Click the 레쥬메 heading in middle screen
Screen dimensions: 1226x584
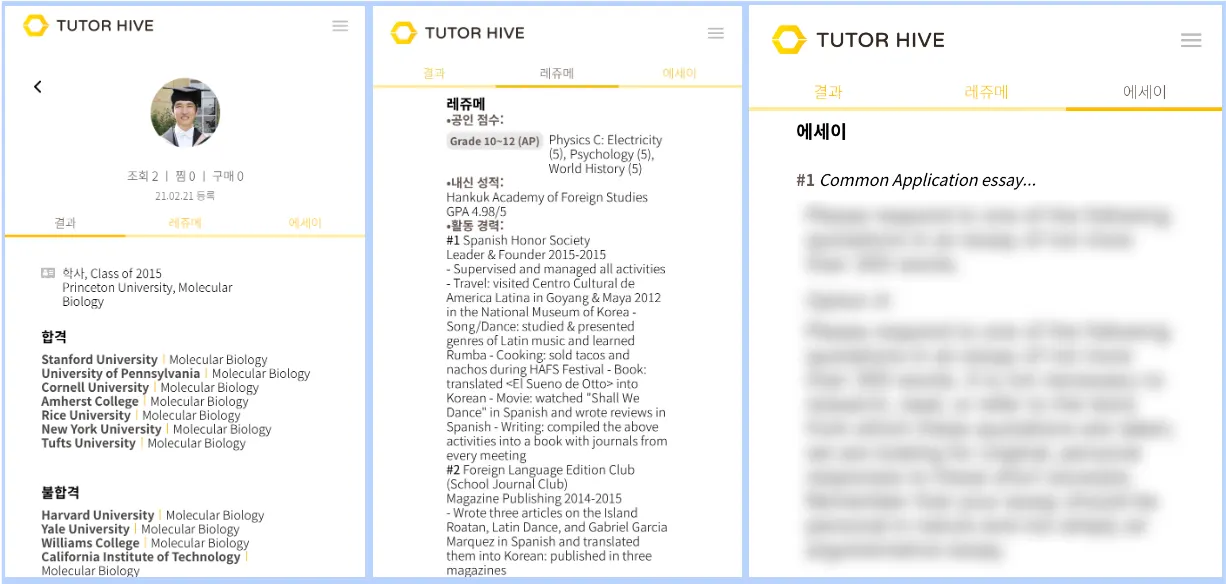click(x=466, y=103)
